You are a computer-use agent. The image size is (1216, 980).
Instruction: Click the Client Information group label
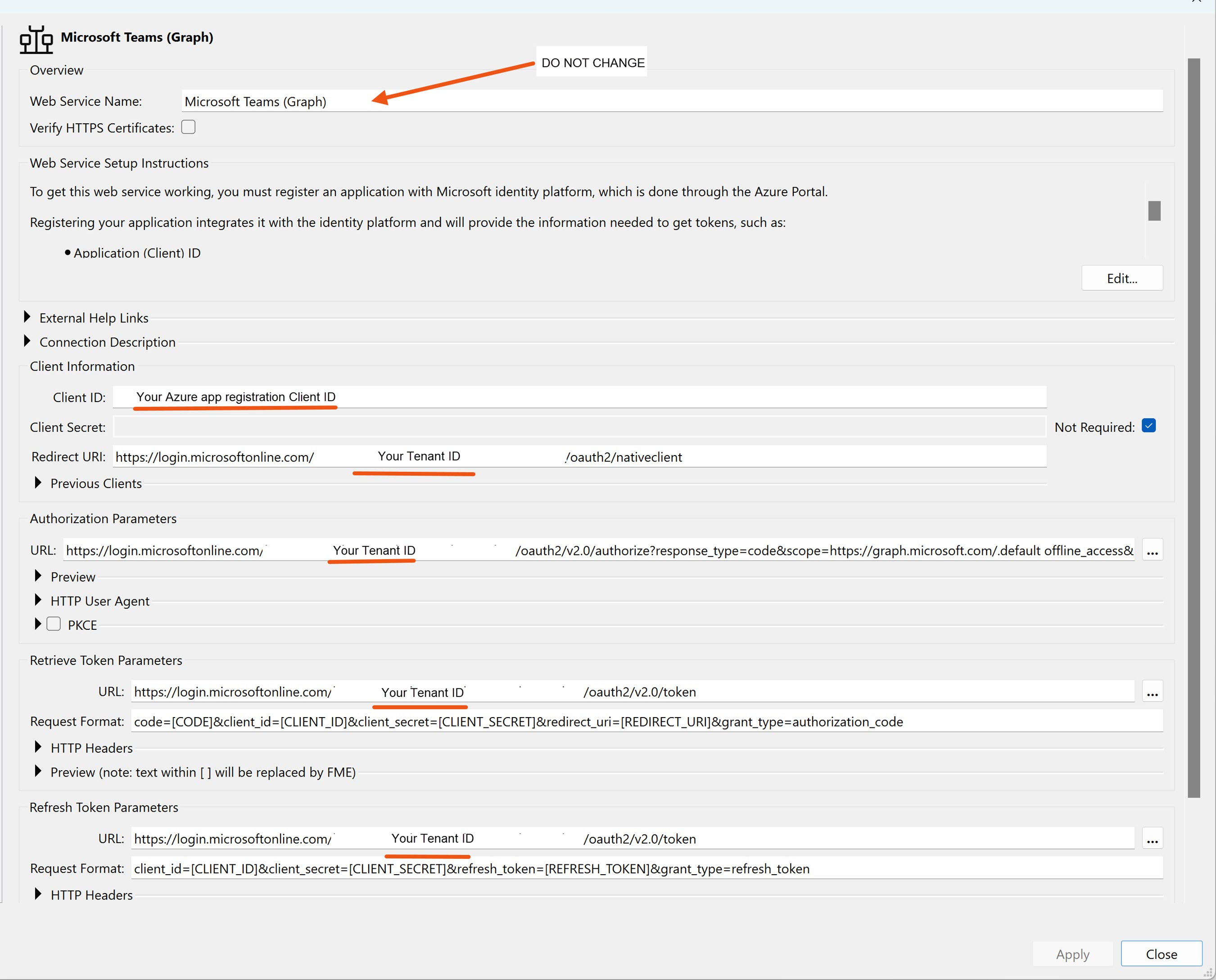click(82, 366)
